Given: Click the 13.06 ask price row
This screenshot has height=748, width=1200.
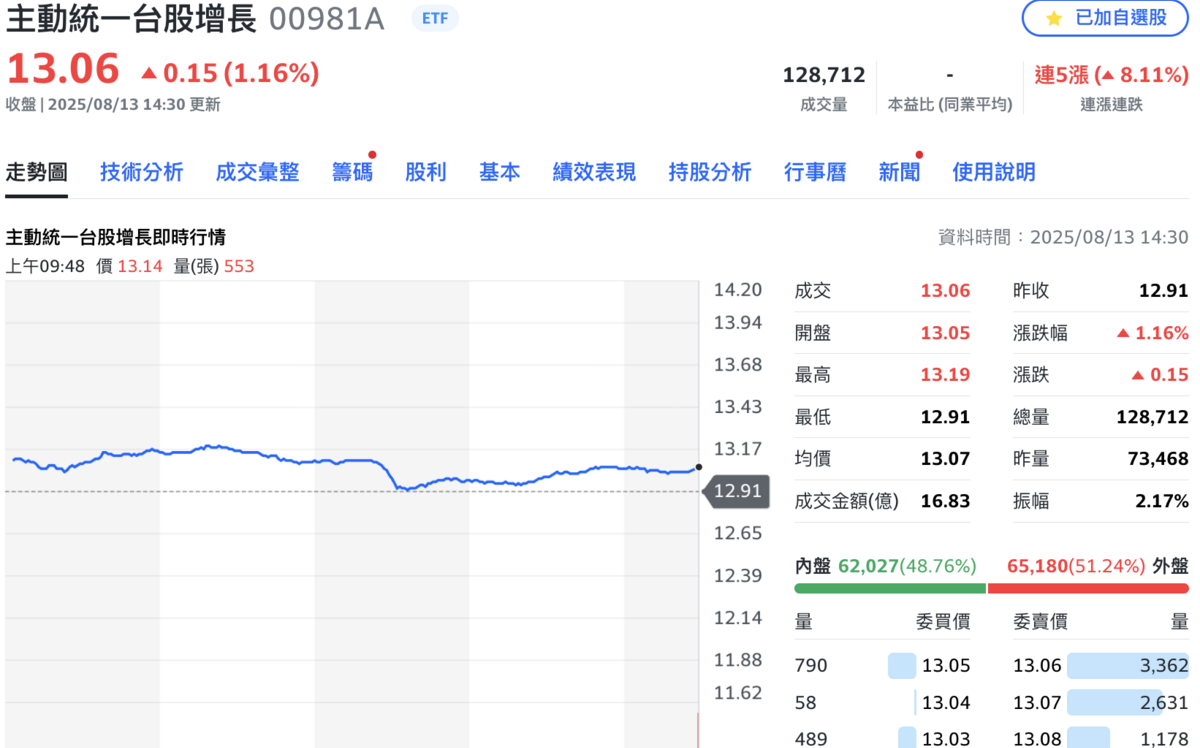Looking at the screenshot, I should pyautogui.click(x=1100, y=666).
